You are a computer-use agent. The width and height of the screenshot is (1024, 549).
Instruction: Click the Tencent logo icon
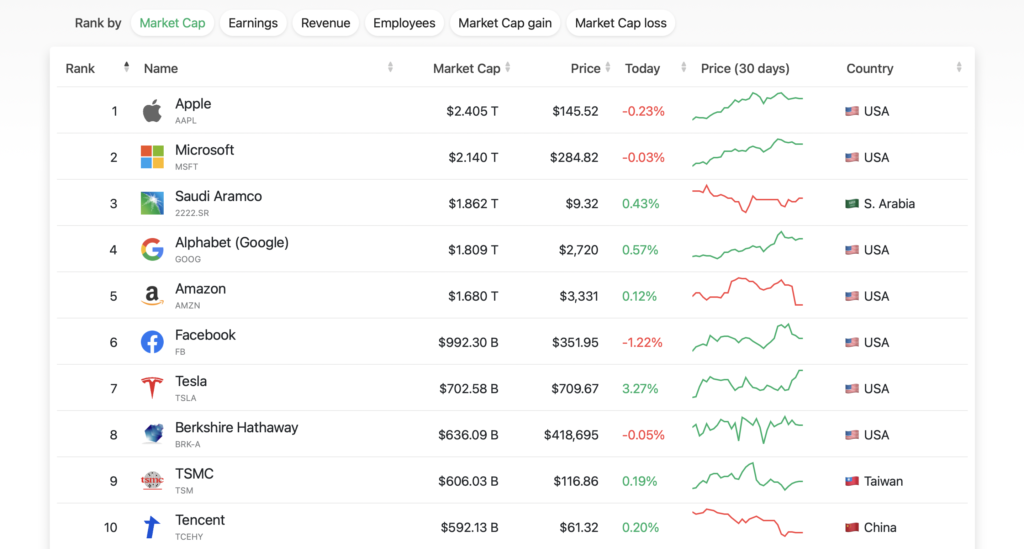[x=152, y=527]
